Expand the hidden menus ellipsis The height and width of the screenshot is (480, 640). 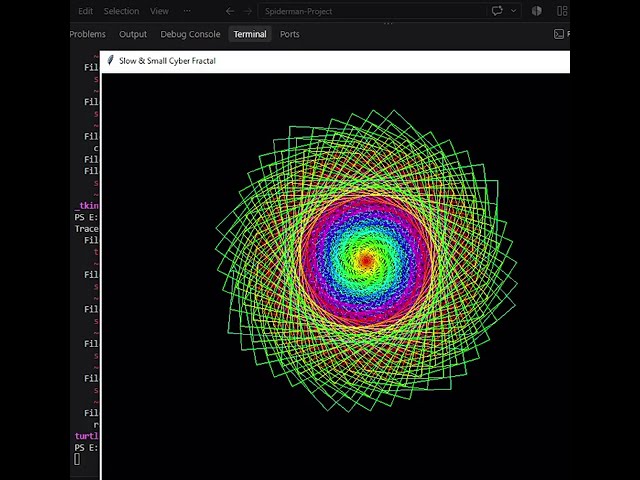[x=187, y=11]
